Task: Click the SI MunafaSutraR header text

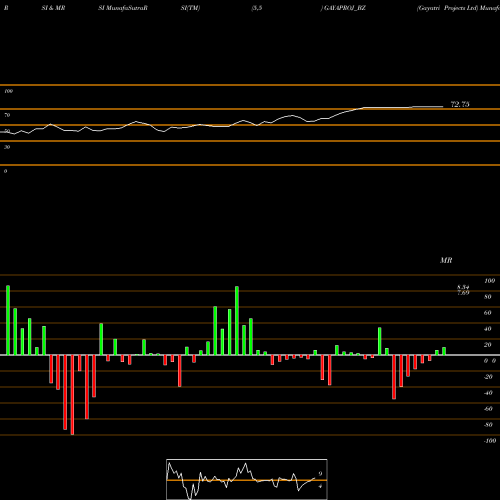Action: pos(123,8)
